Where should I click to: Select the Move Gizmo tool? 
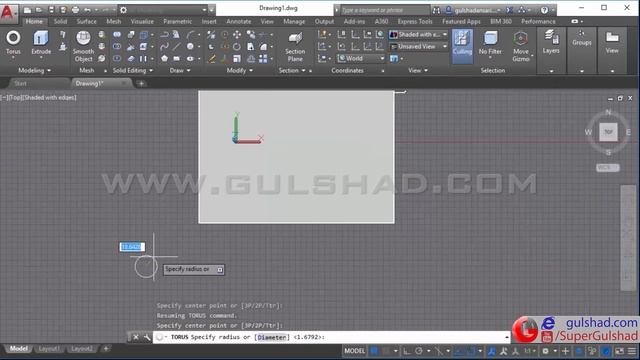(521, 46)
